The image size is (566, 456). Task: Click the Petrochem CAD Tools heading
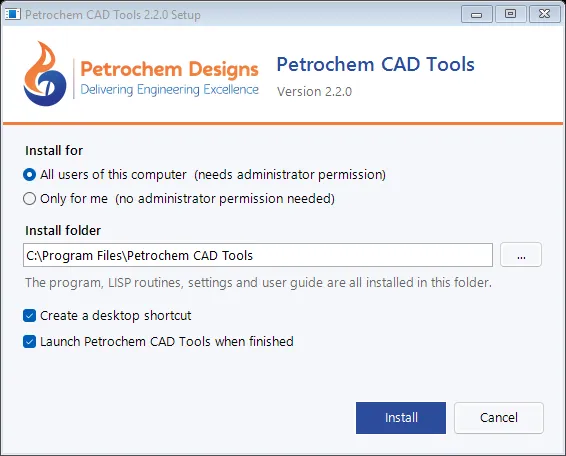pyautogui.click(x=375, y=65)
